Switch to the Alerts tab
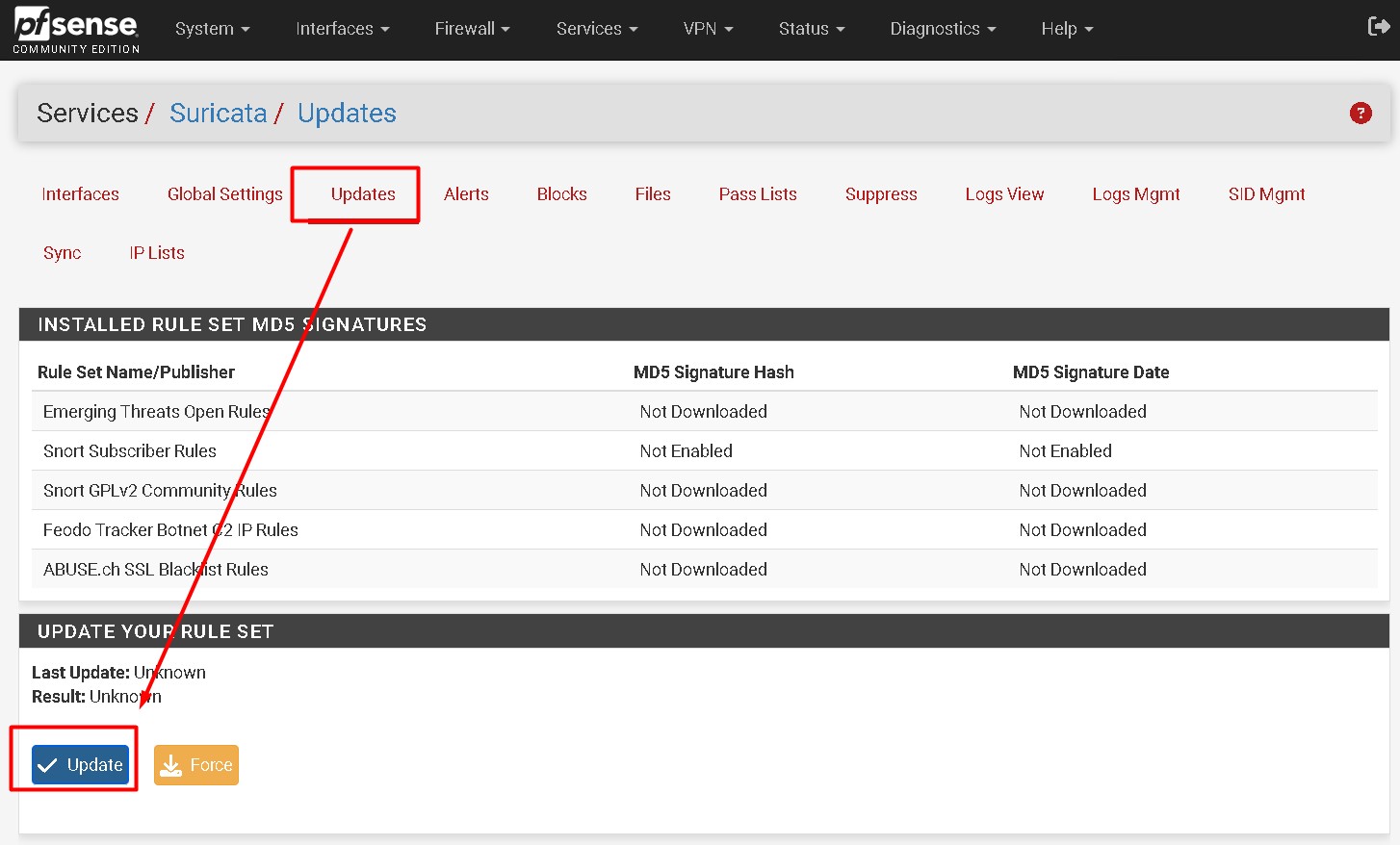Viewport: 1400px width, 845px height. pyautogui.click(x=466, y=193)
